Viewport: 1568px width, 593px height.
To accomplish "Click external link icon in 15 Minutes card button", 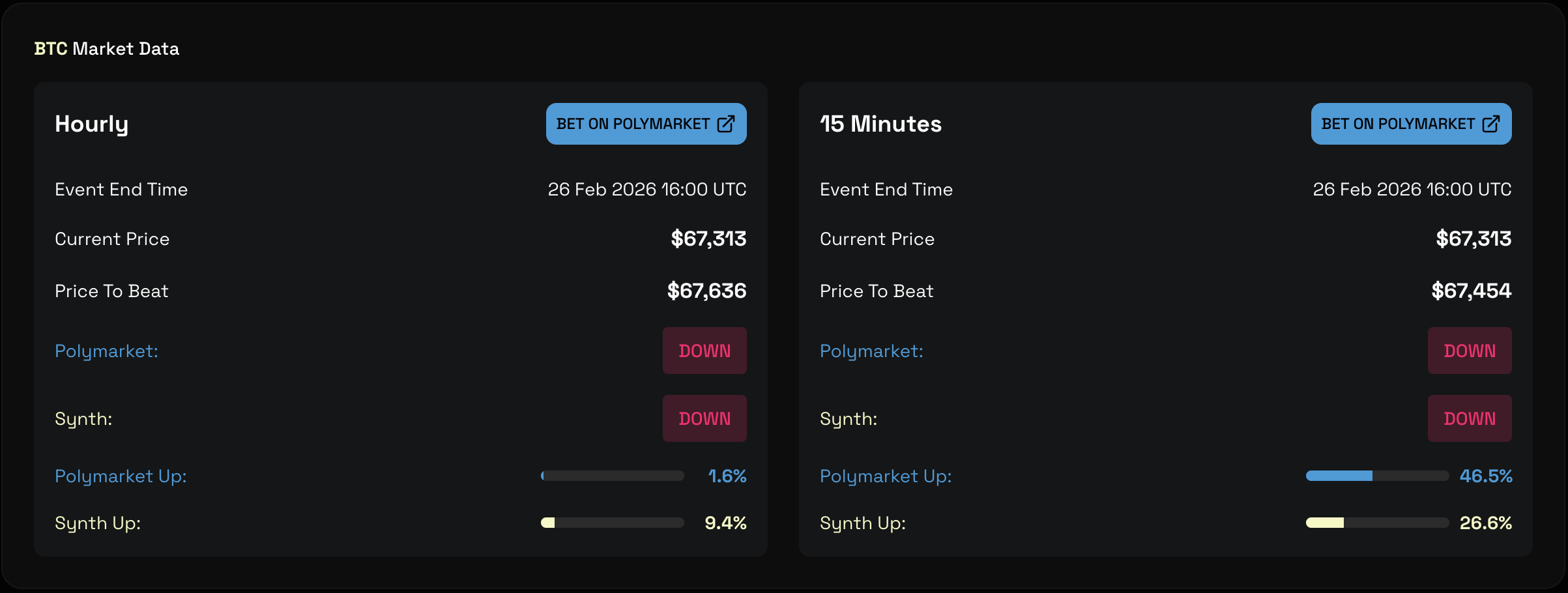I will pyautogui.click(x=1491, y=124).
